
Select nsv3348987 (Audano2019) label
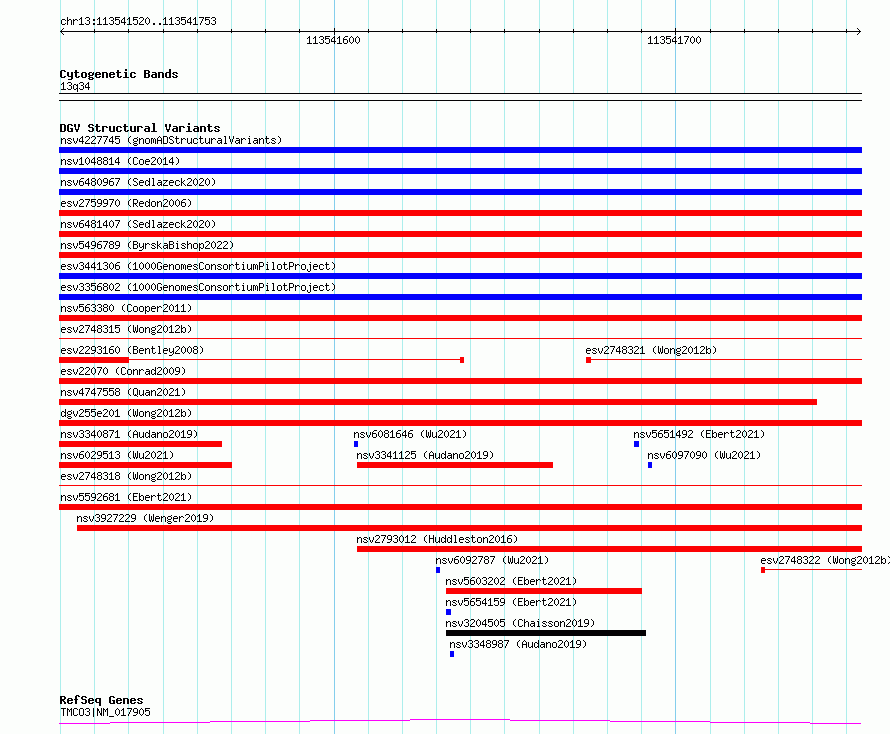[518, 644]
